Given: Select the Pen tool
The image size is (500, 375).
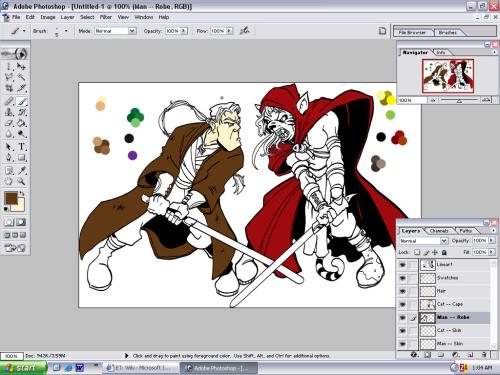Looking at the screenshot, I should tap(9, 158).
